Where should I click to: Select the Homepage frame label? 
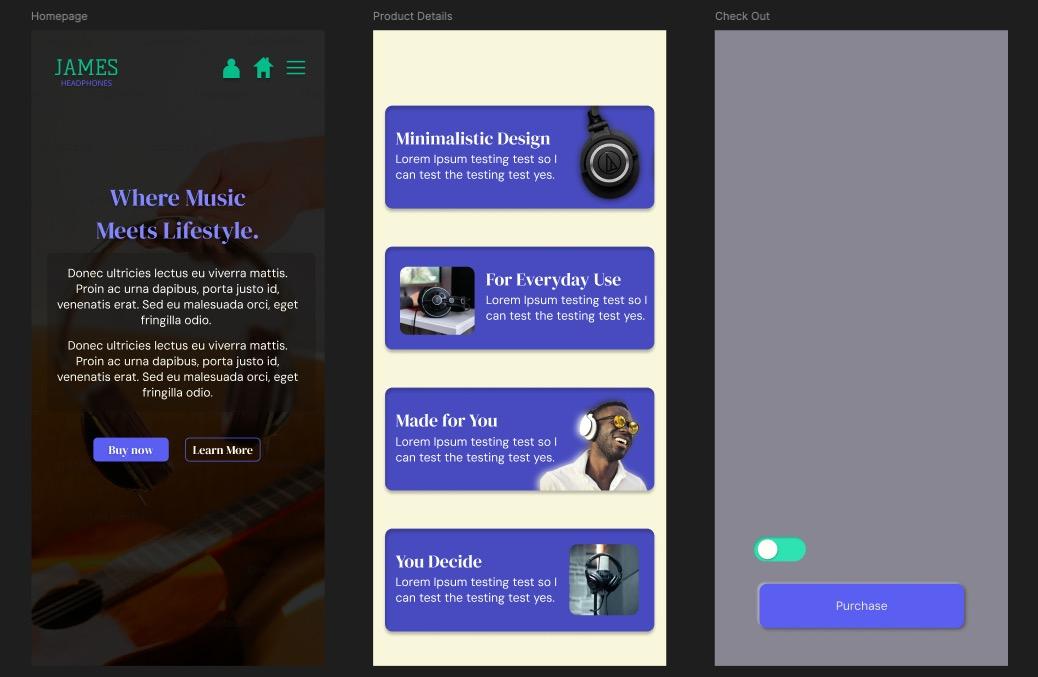pos(59,16)
